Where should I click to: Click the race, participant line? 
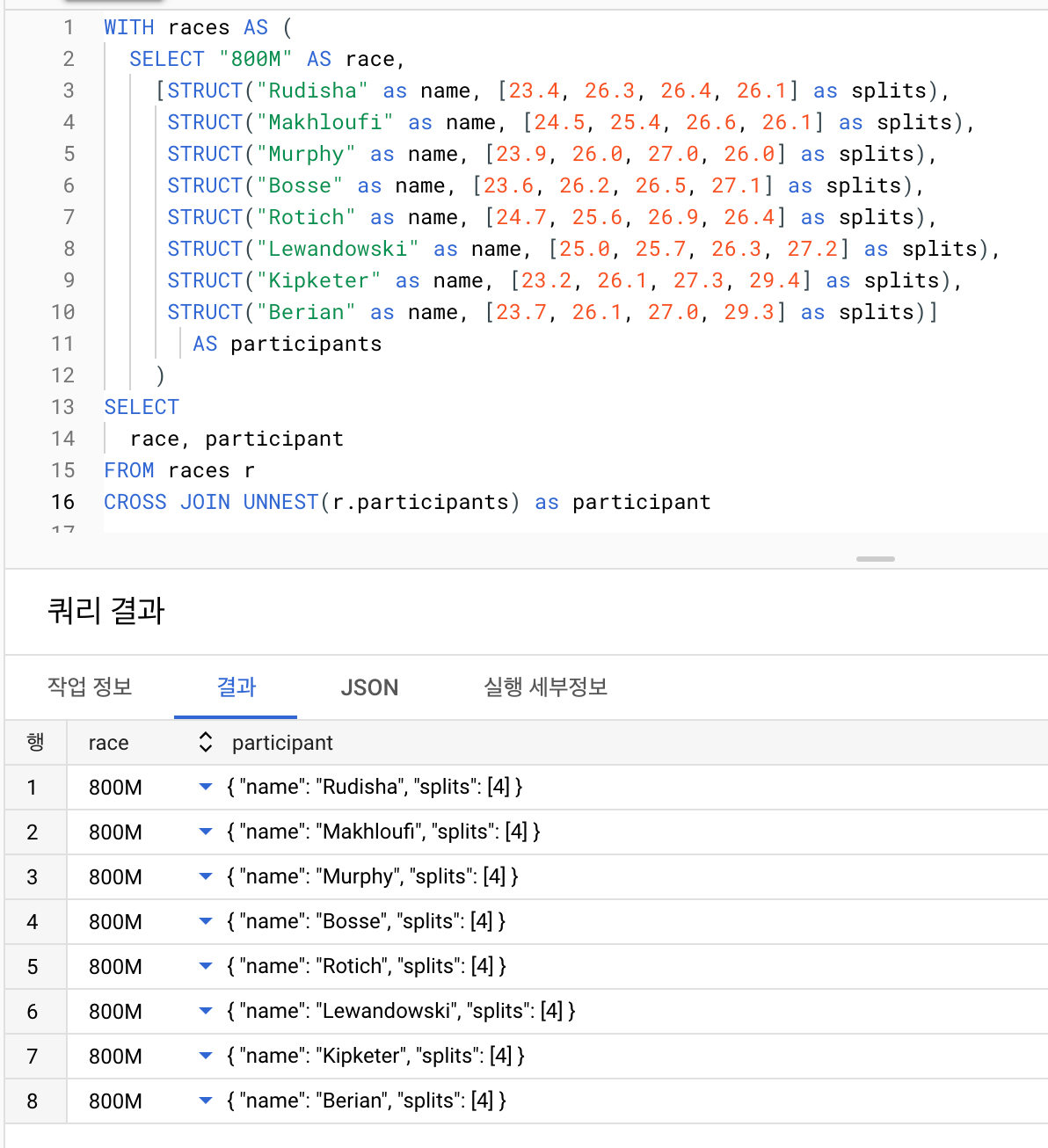pyautogui.click(x=237, y=440)
